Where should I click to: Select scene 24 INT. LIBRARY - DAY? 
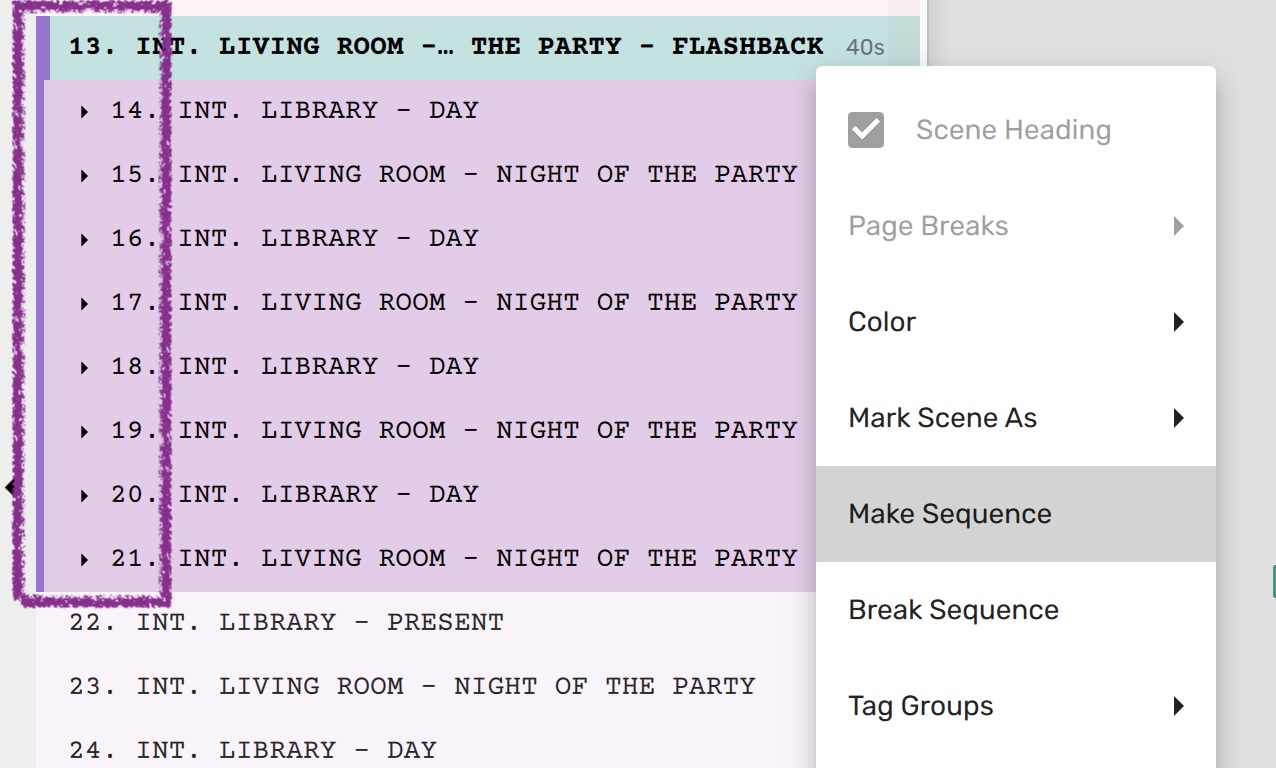click(x=253, y=750)
